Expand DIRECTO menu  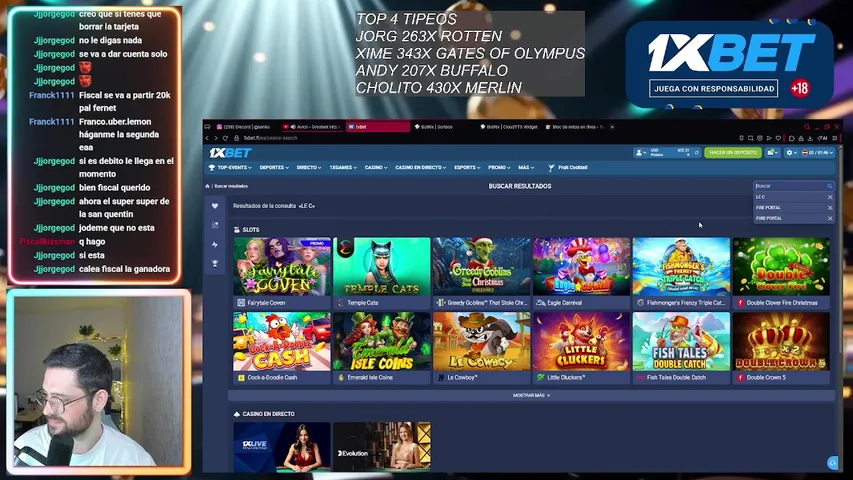[308, 168]
